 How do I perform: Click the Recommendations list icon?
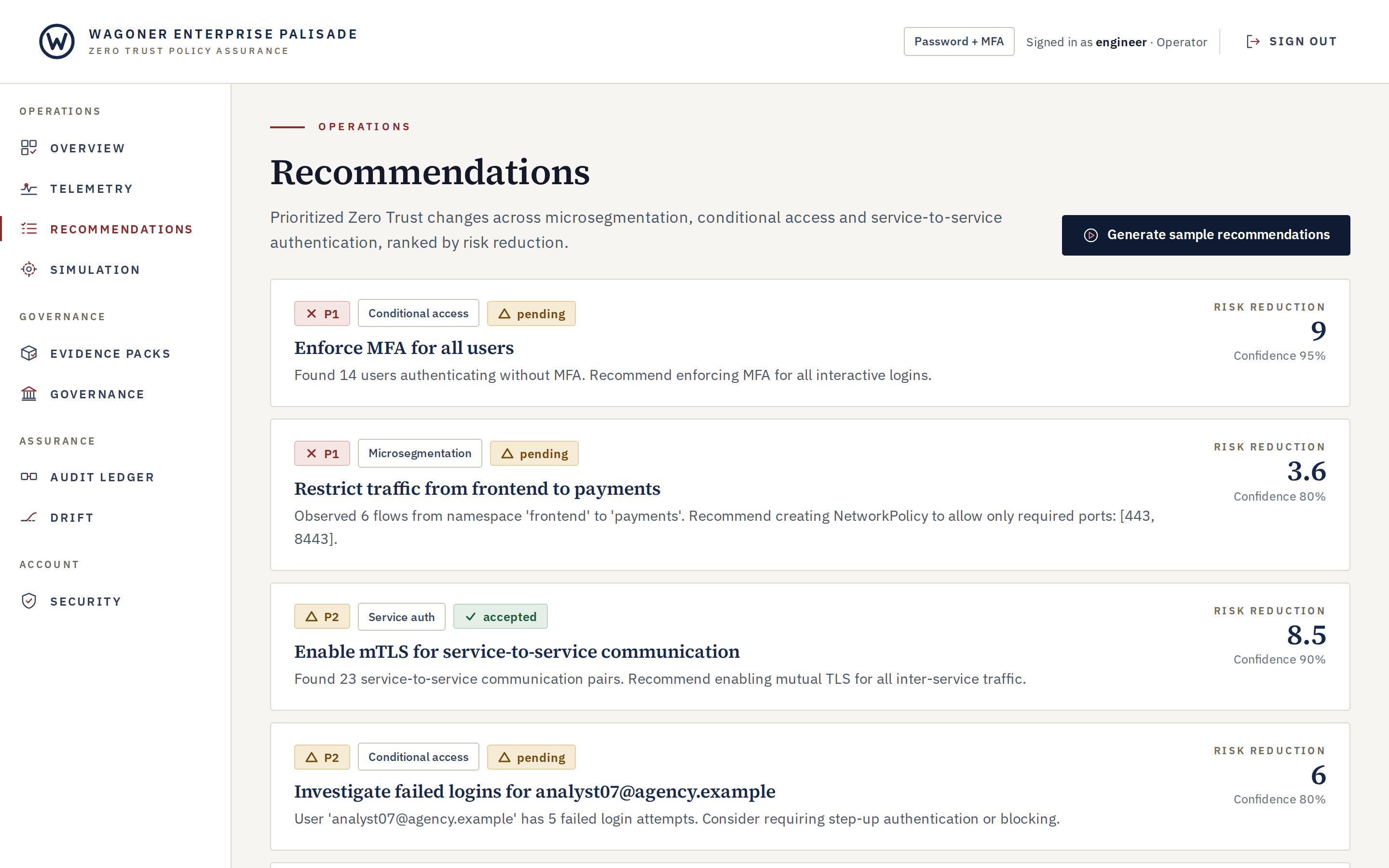click(x=29, y=229)
